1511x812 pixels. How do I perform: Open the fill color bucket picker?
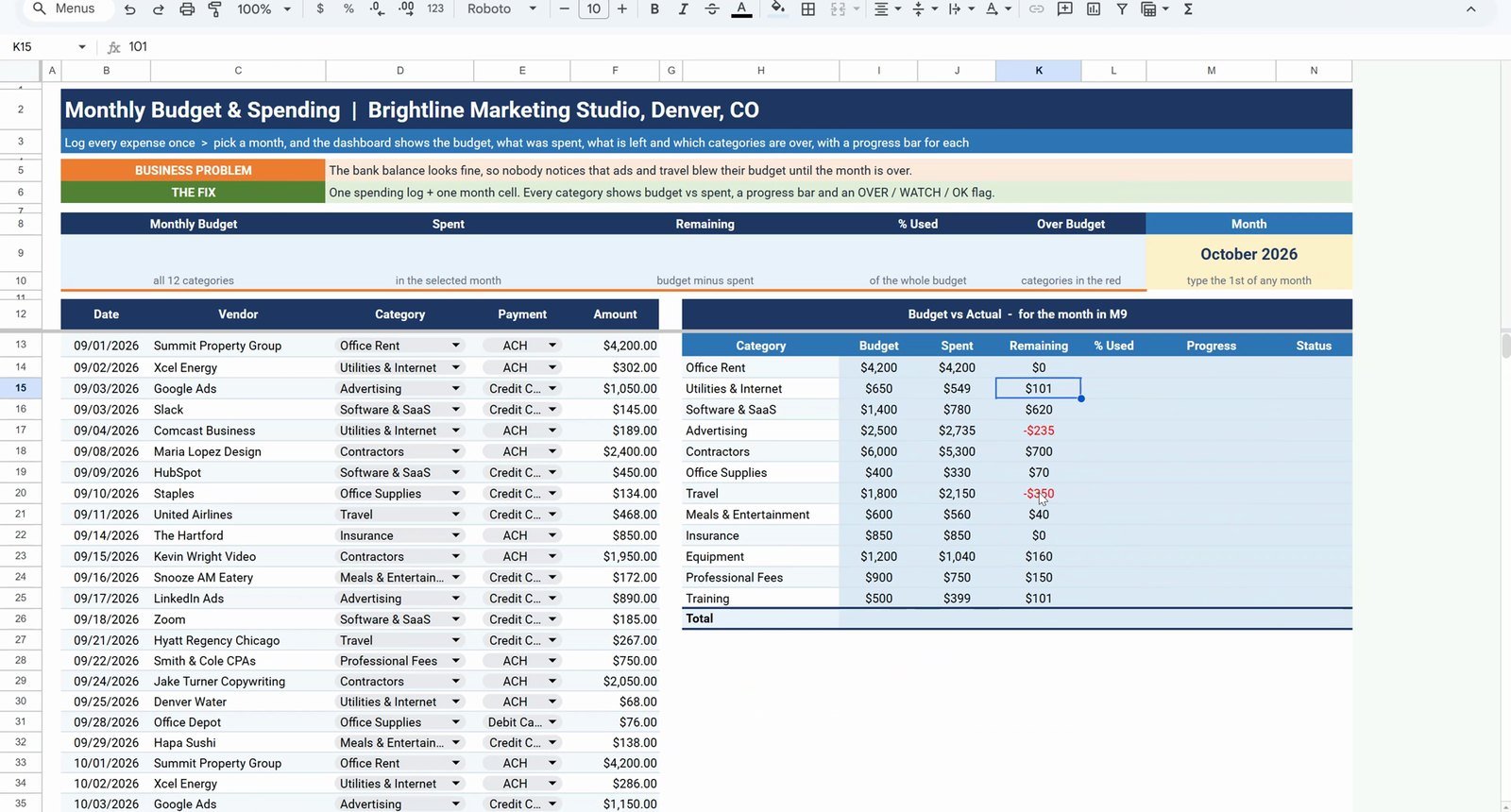click(x=778, y=9)
